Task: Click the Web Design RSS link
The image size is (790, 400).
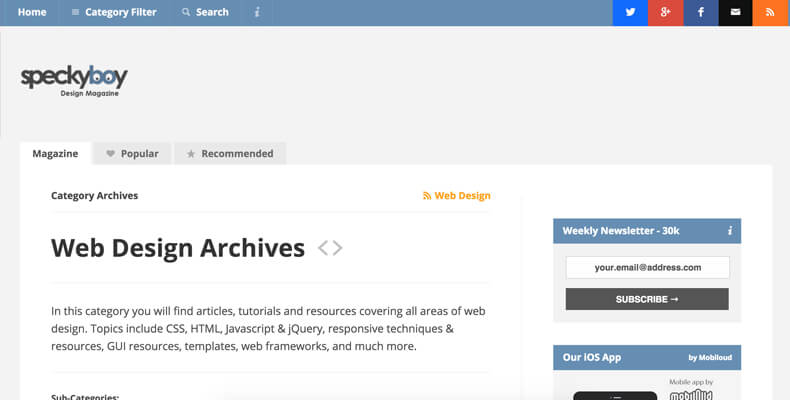Action: [x=457, y=196]
